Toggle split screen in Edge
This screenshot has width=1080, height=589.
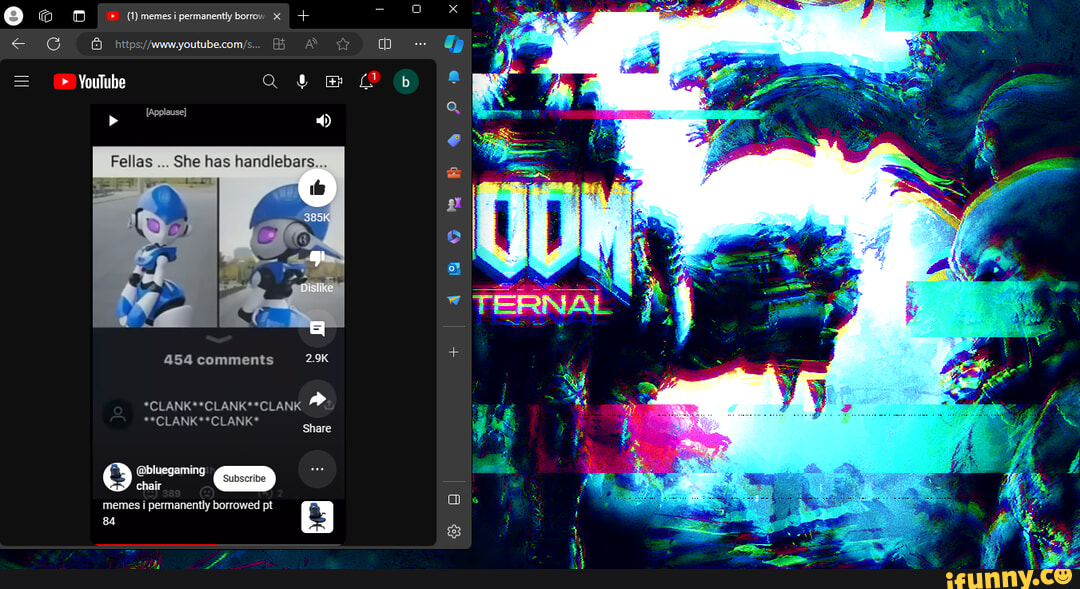click(x=385, y=44)
